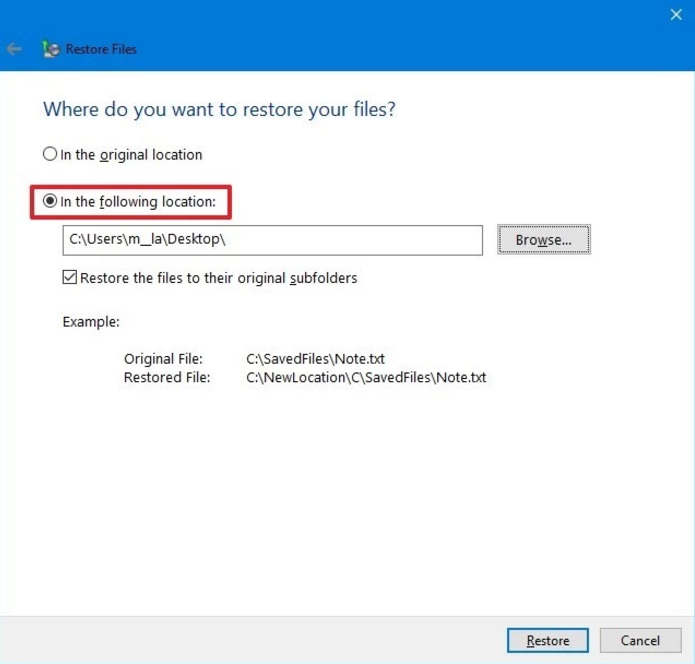This screenshot has width=695, height=664.
Task: Click the 'Where do you want to restore your files?' heading
Action: pos(219,109)
